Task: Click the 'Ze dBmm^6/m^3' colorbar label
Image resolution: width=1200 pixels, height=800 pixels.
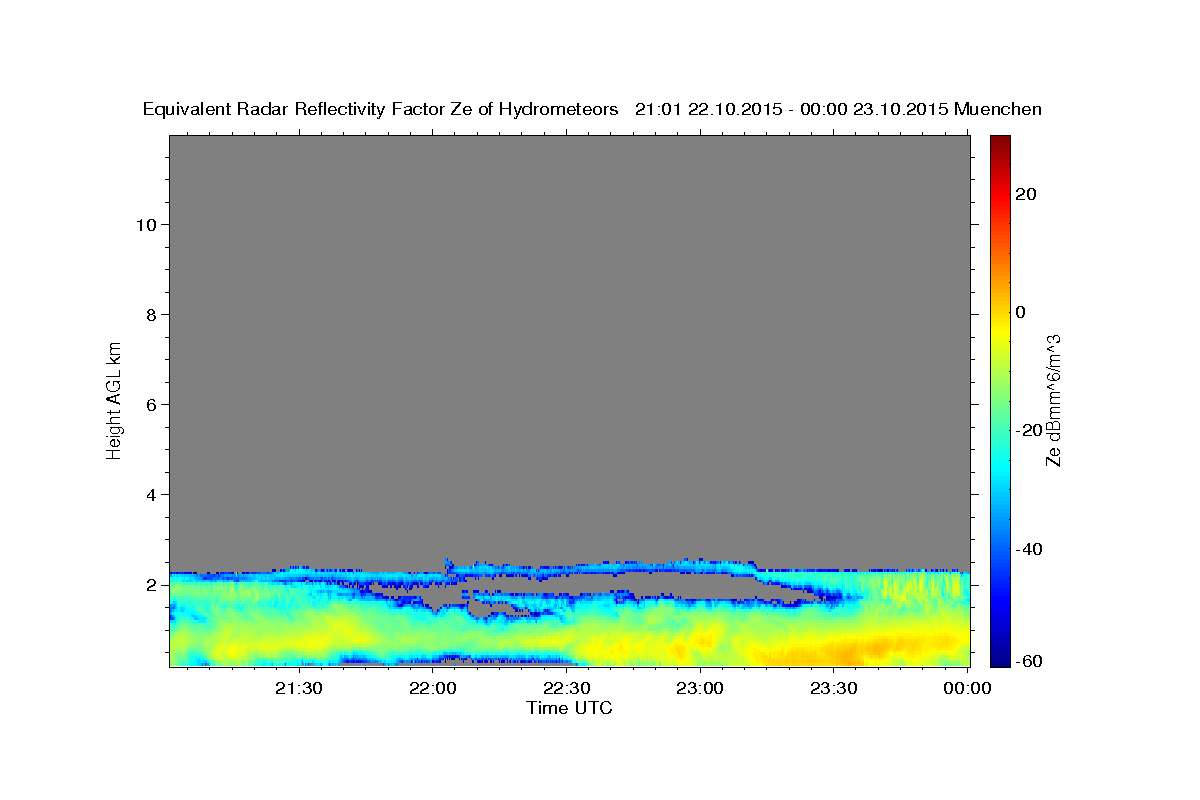Action: [1052, 401]
